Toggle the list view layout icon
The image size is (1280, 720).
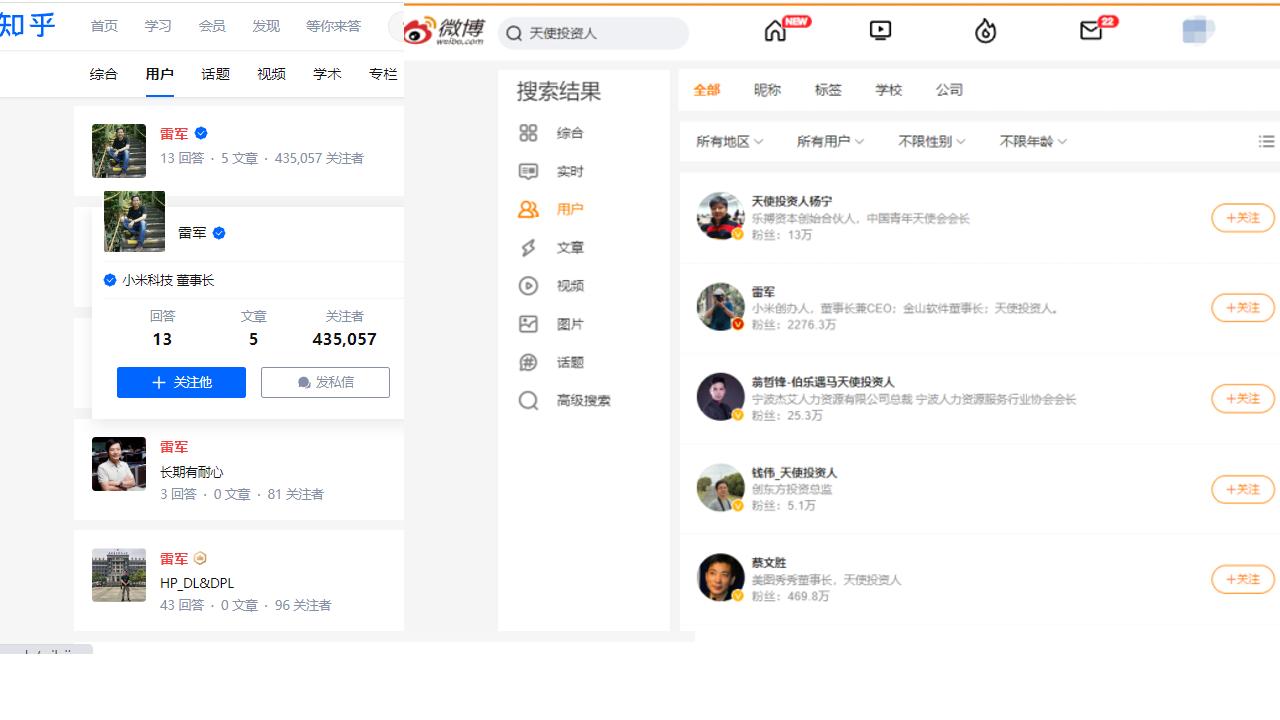[1266, 141]
